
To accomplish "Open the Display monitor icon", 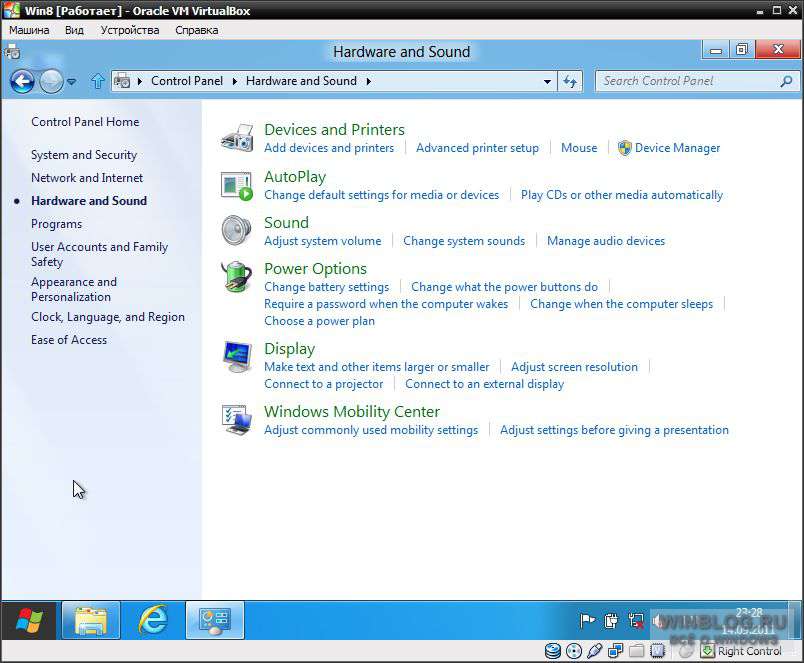I will (237, 356).
